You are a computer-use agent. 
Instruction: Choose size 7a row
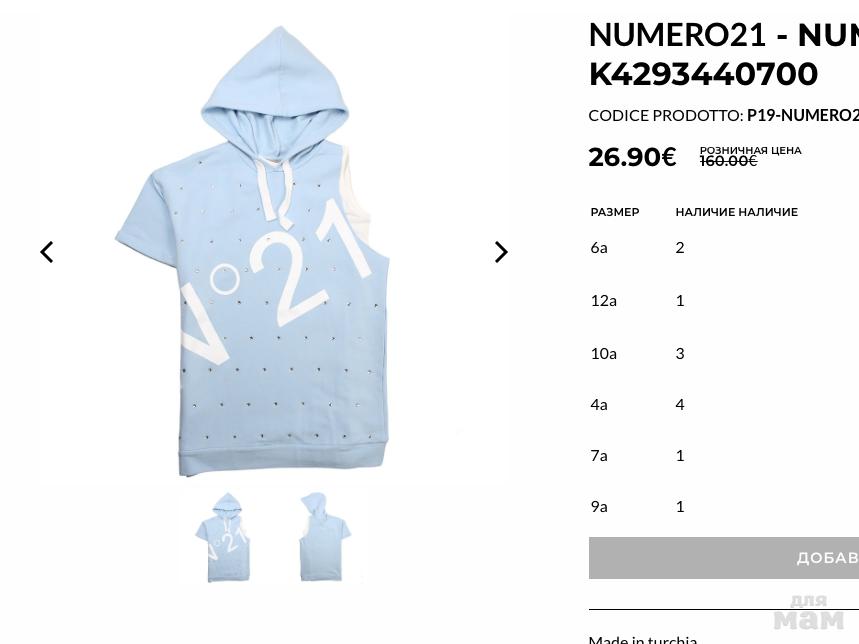[724, 456]
